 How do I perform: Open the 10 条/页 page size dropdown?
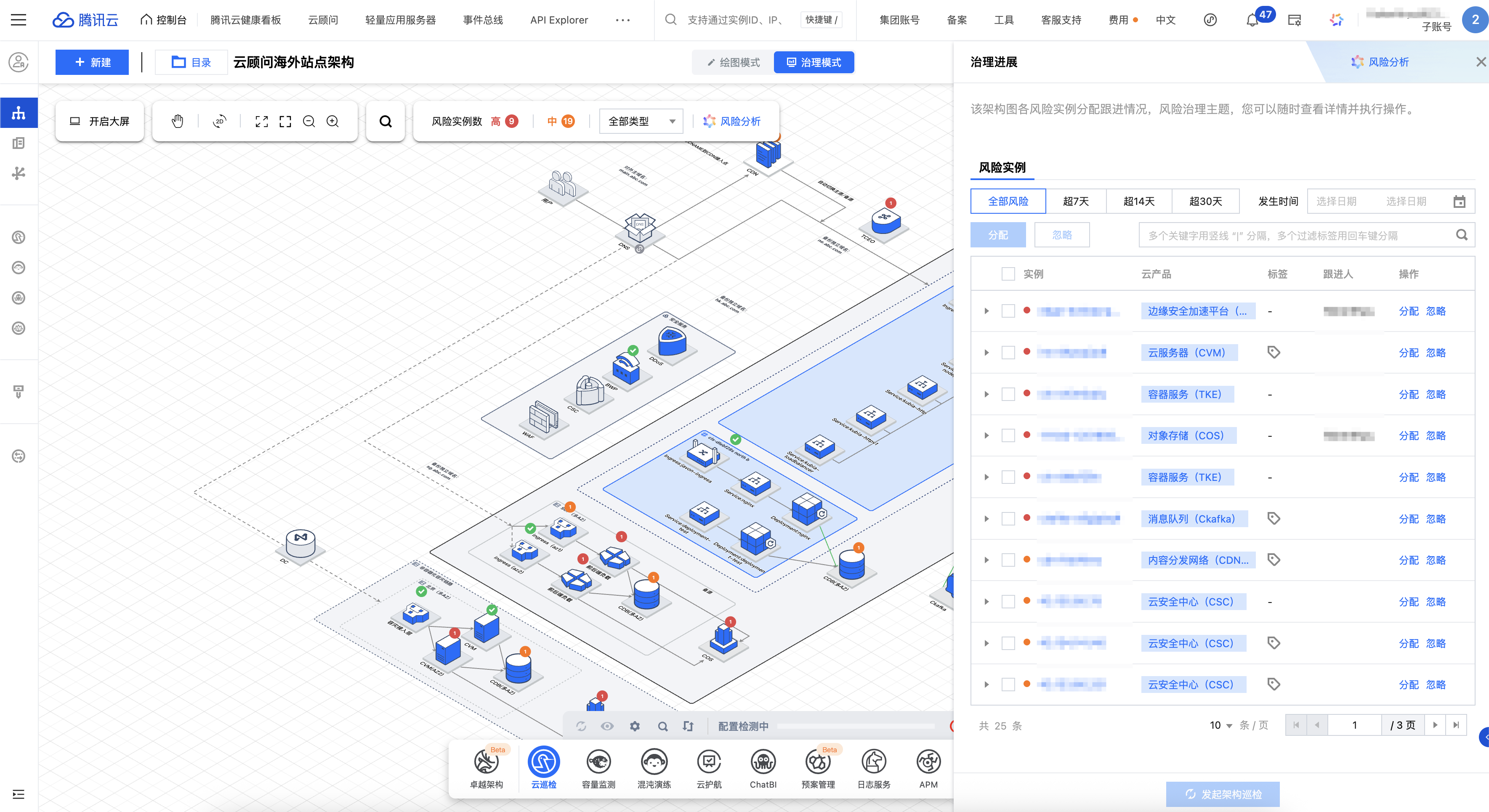(x=1221, y=725)
